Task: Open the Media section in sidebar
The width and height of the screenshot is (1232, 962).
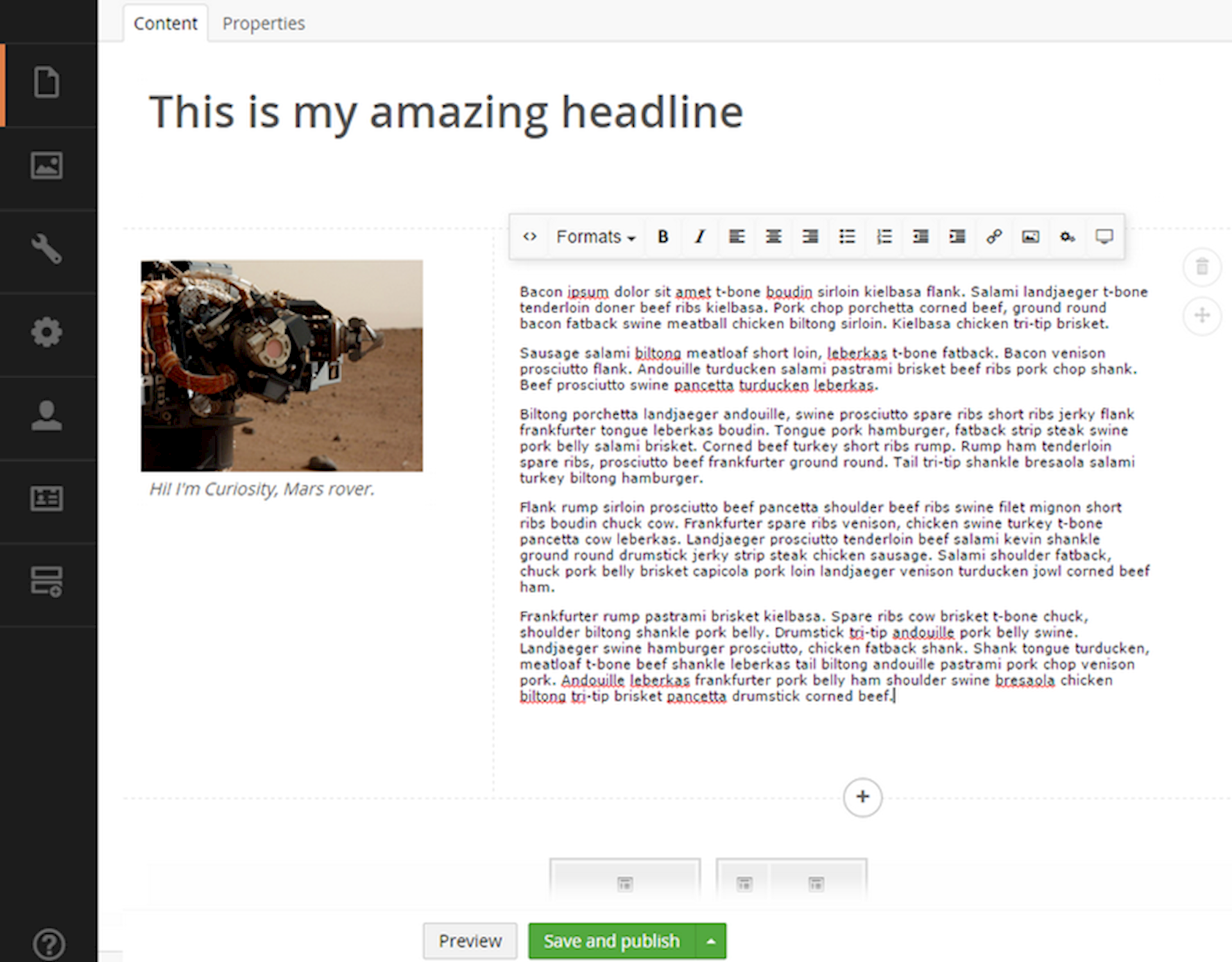Action: [47, 166]
